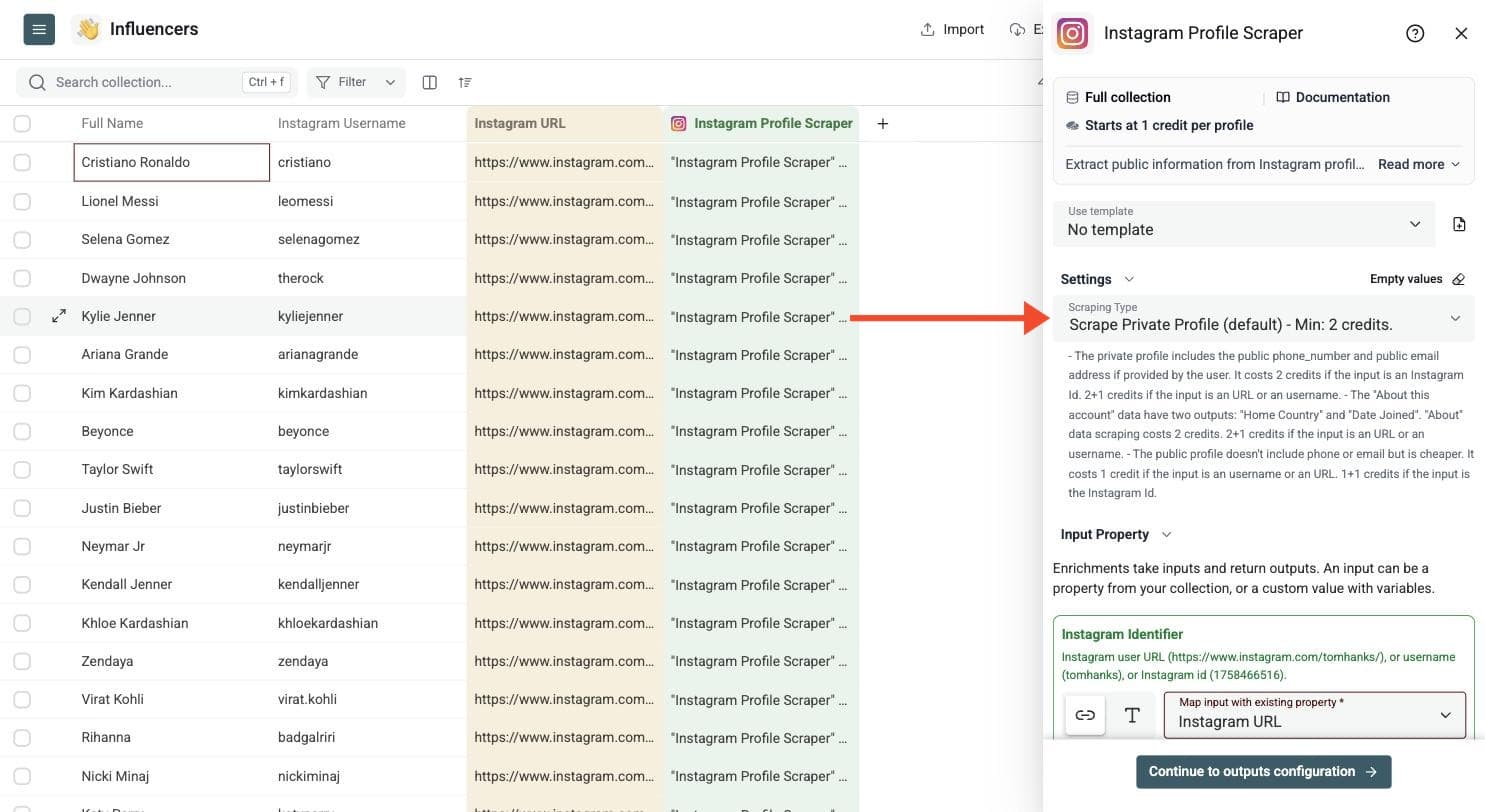Select the 'therock' username cell
Viewport: 1485px width, 812px height.
(x=369, y=278)
